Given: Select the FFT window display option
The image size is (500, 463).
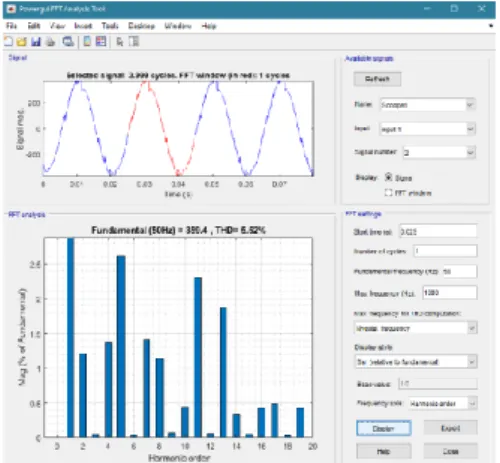Looking at the screenshot, I should click(x=388, y=193).
